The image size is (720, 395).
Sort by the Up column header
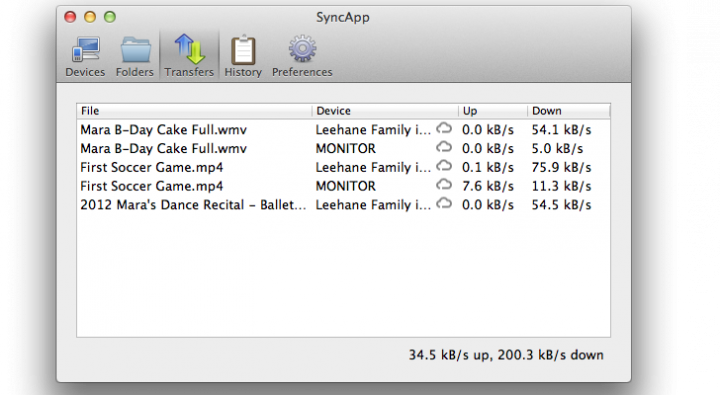(x=493, y=111)
